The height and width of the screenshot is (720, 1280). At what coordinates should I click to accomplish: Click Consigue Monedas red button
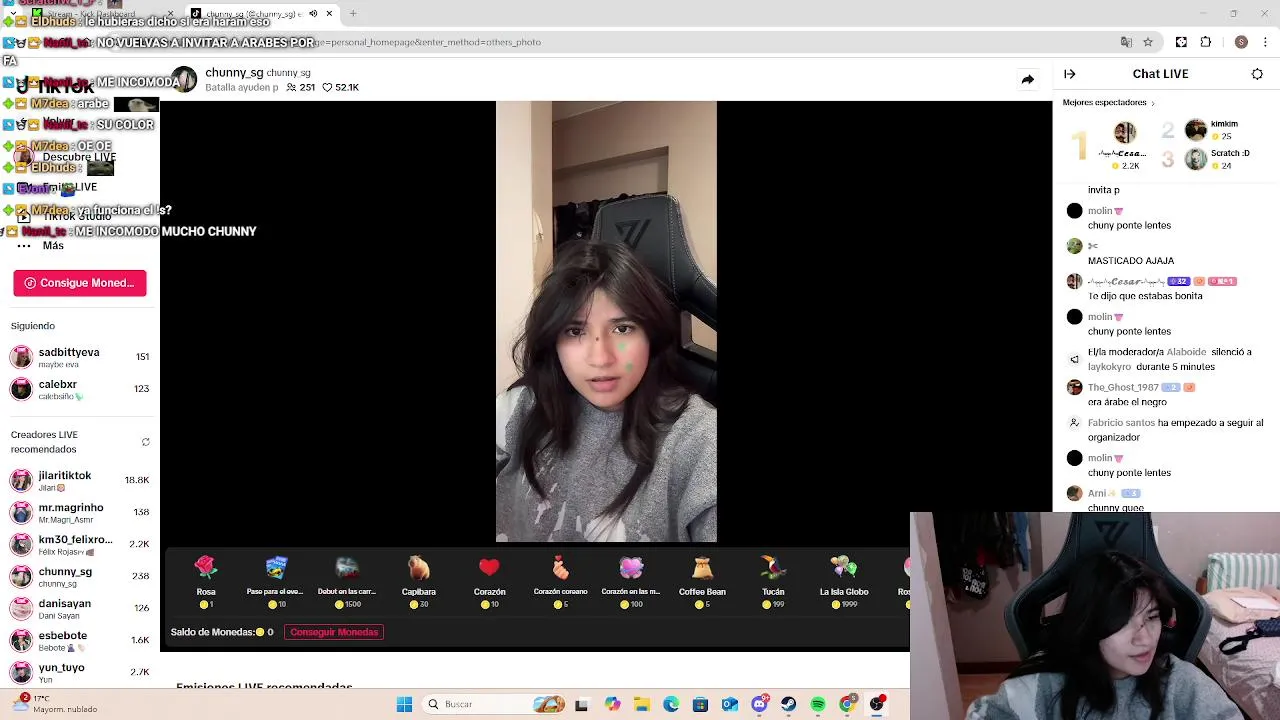coord(80,283)
